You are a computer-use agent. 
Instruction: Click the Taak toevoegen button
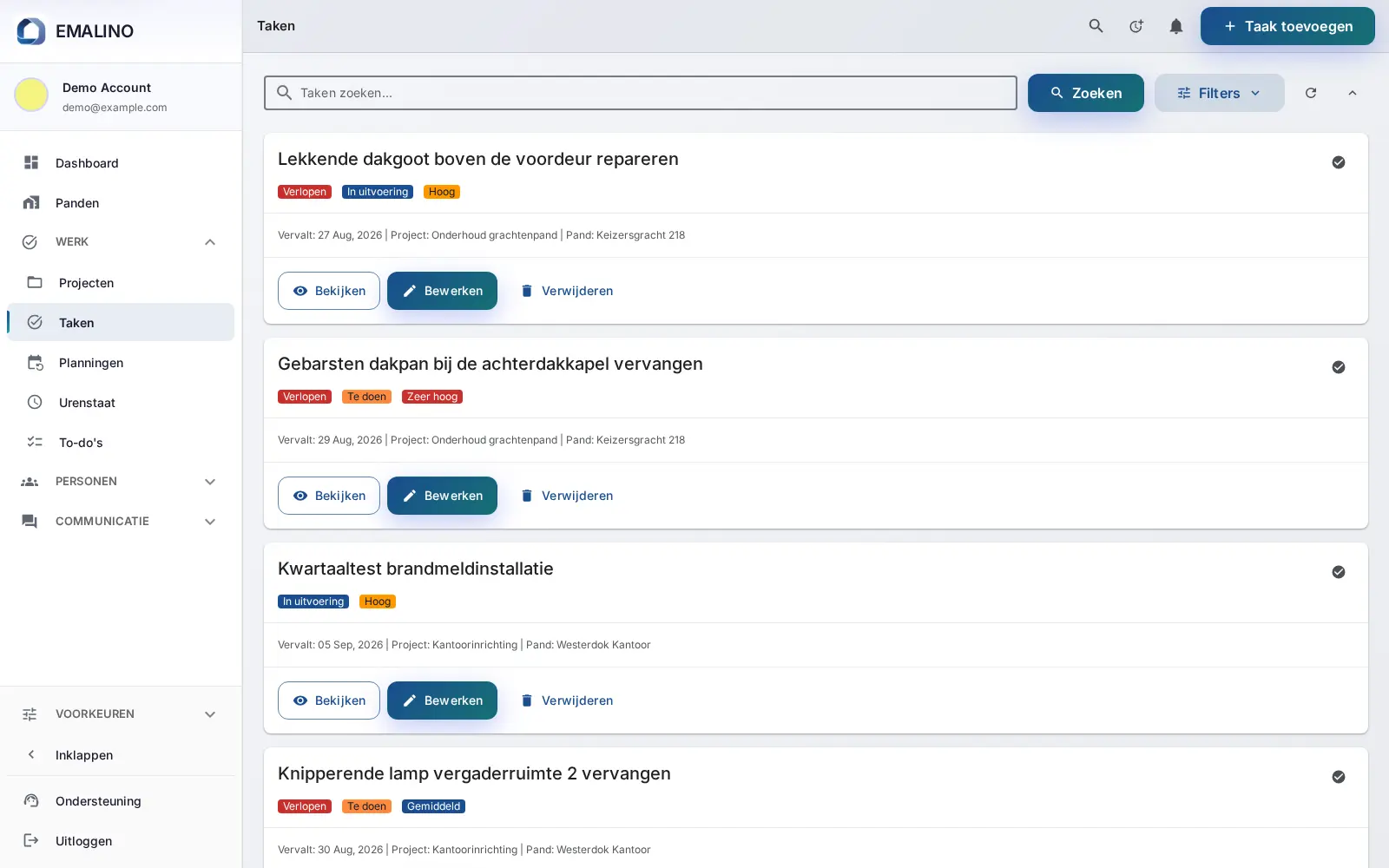(1287, 26)
